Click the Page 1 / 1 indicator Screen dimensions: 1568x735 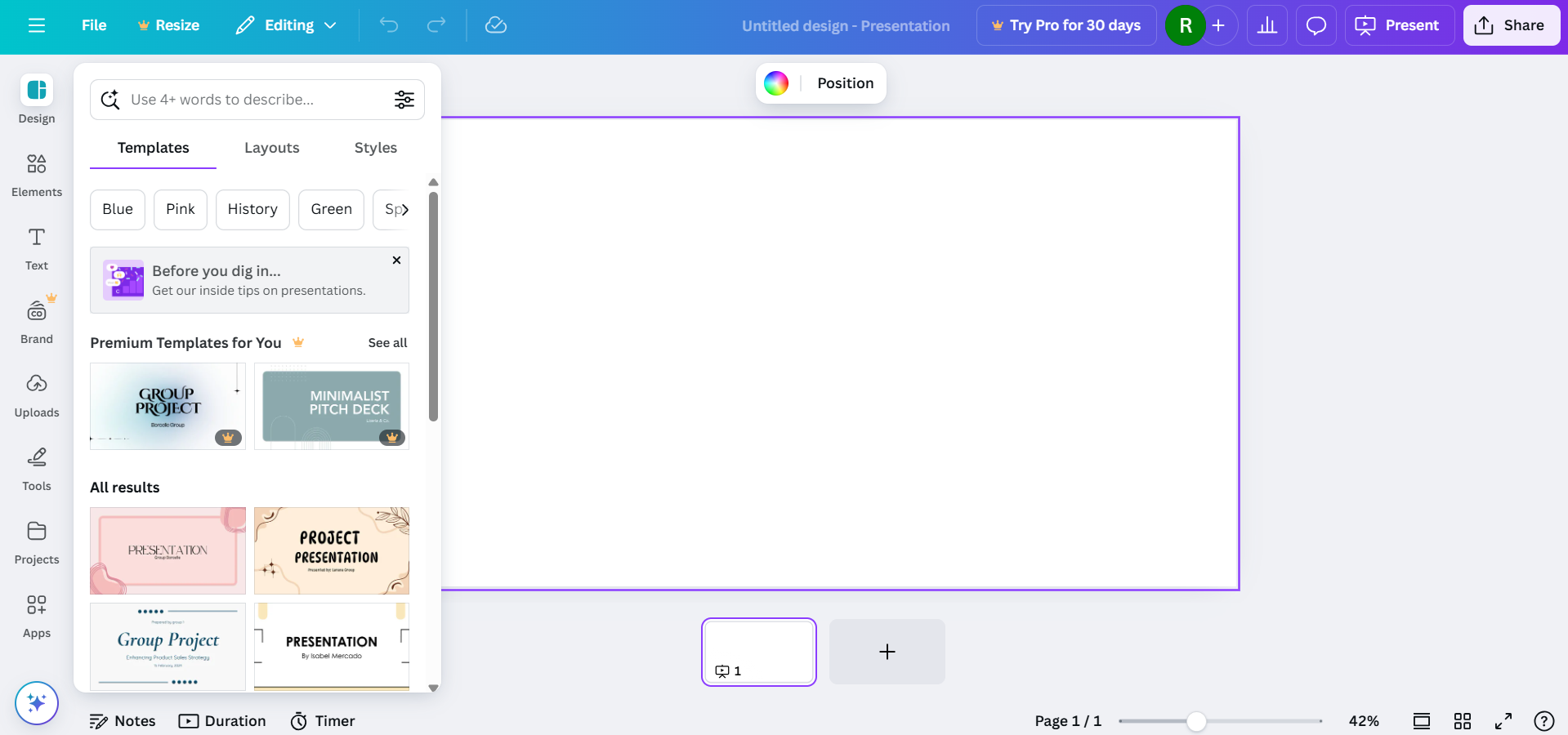click(x=1068, y=721)
